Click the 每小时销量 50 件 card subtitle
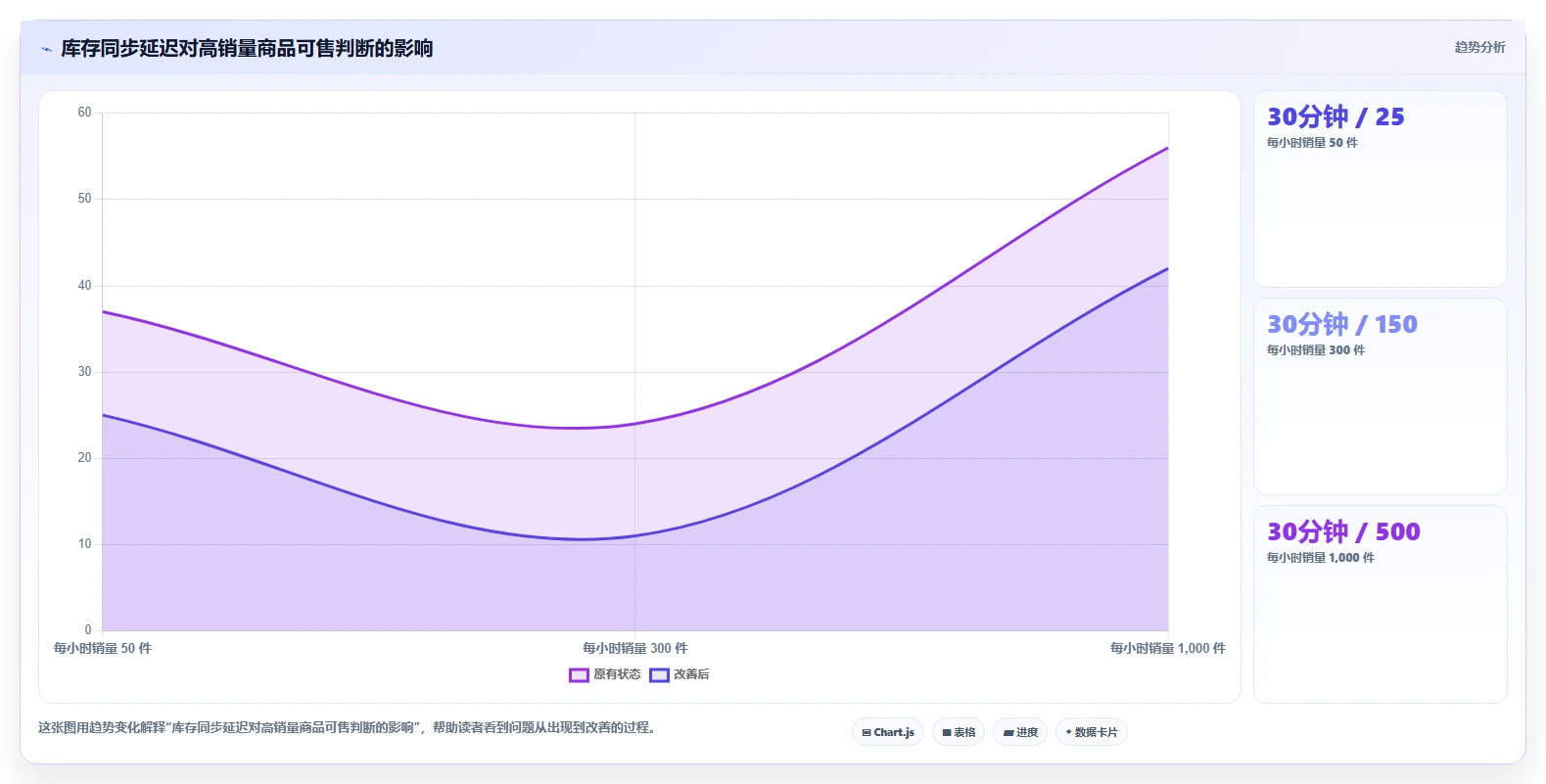1546x784 pixels. [x=1312, y=143]
